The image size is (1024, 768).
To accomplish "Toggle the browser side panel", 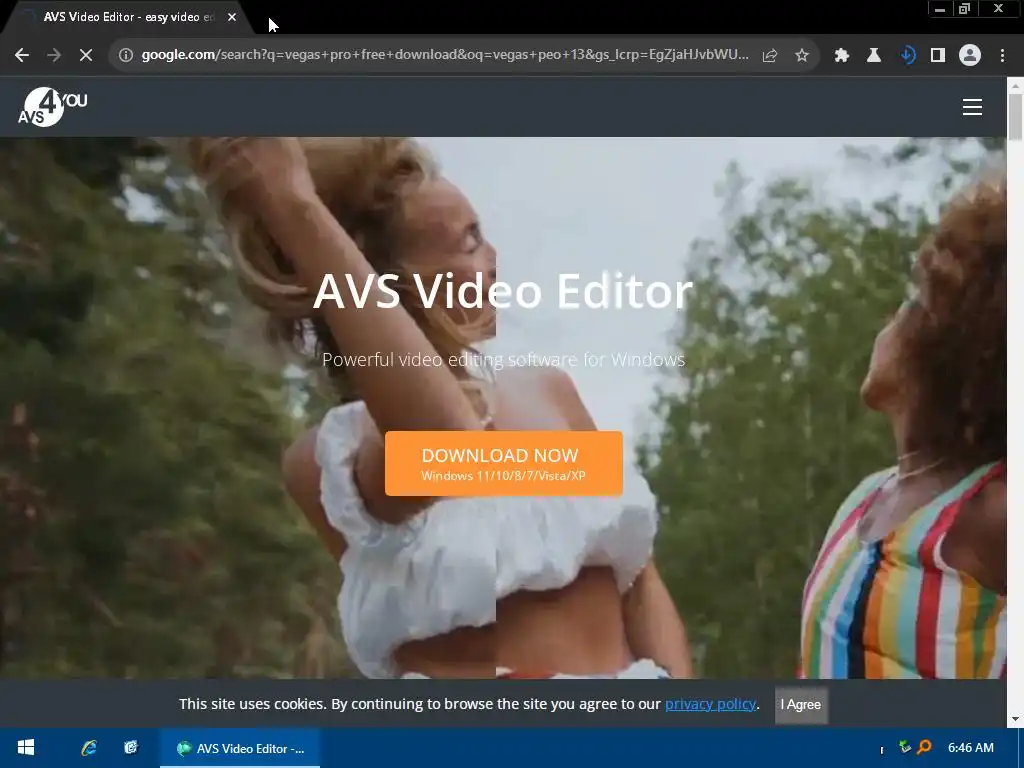I will [x=938, y=56].
